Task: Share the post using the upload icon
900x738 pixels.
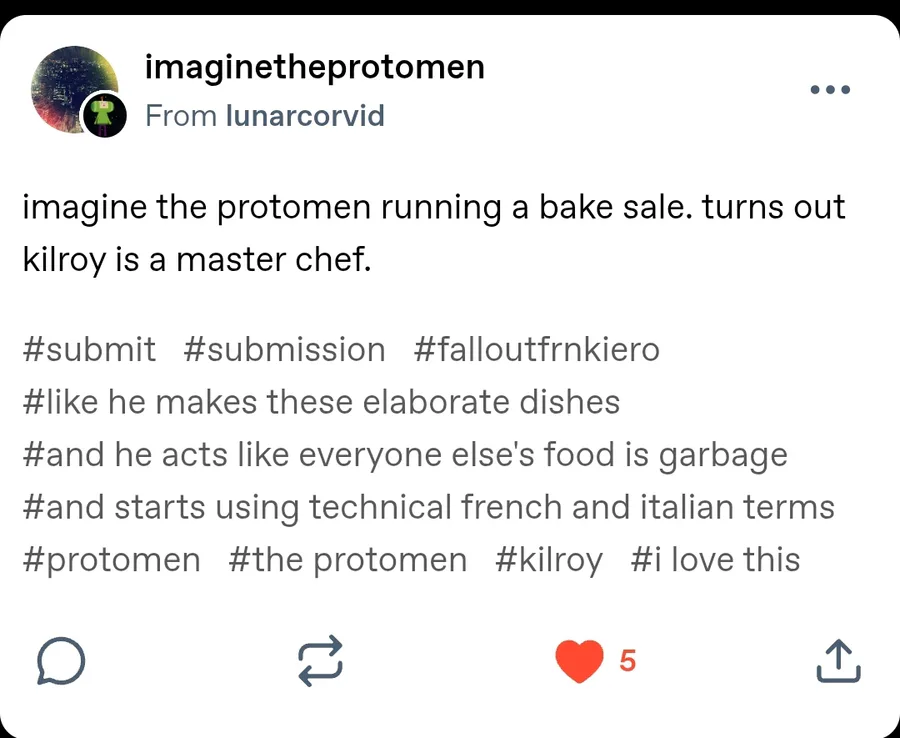Action: tap(839, 661)
